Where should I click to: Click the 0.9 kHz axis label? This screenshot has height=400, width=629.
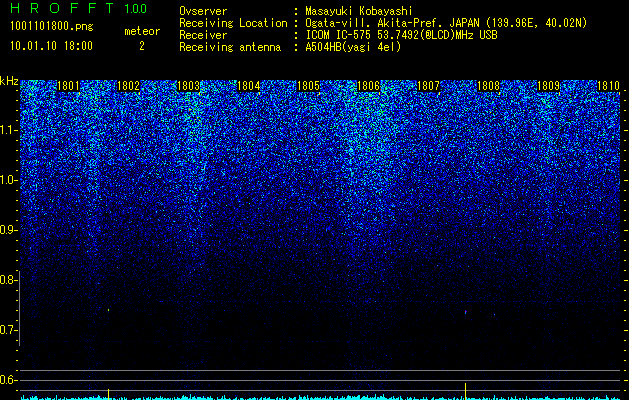coord(8,230)
